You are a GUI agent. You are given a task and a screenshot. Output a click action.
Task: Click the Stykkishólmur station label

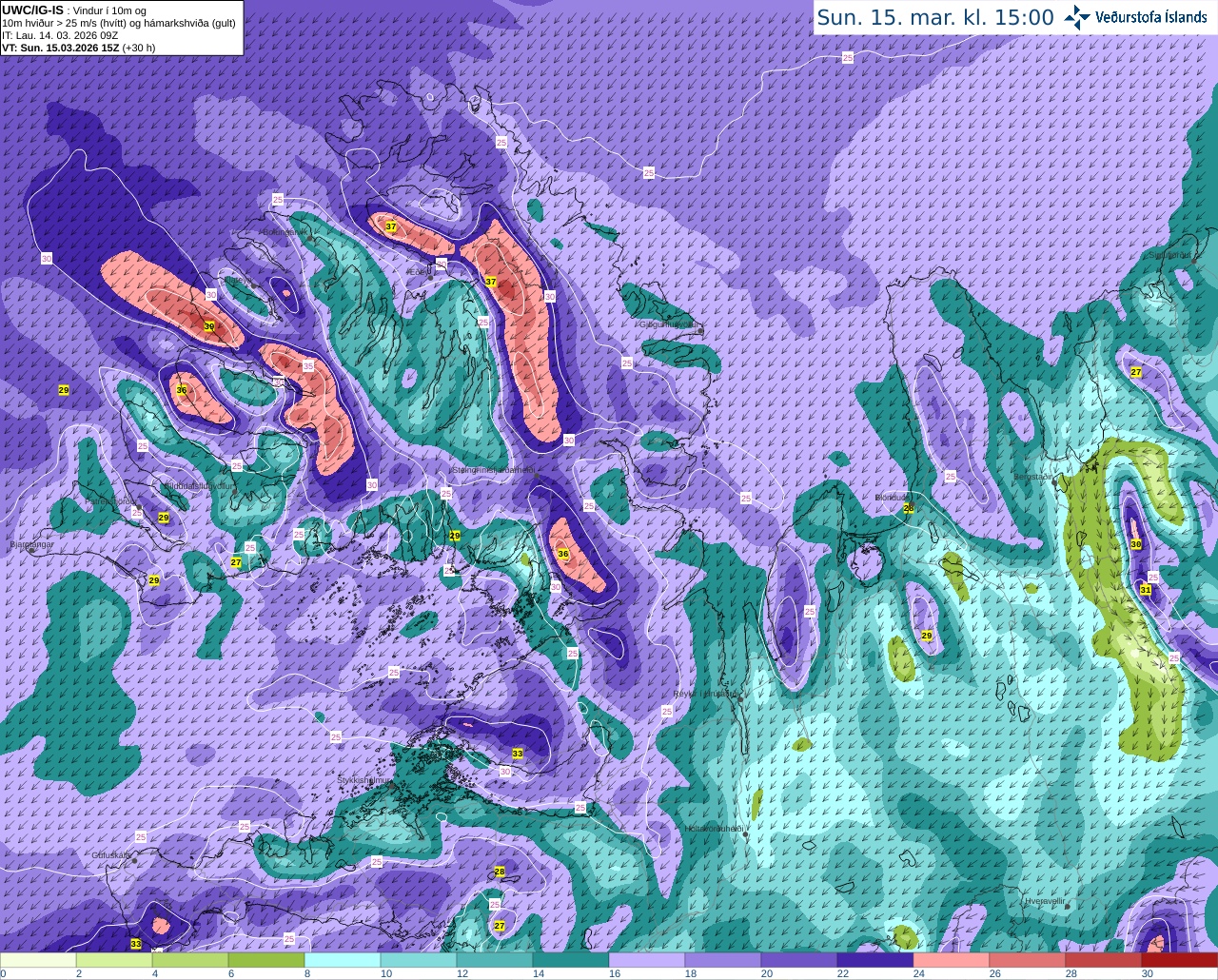pos(364,780)
